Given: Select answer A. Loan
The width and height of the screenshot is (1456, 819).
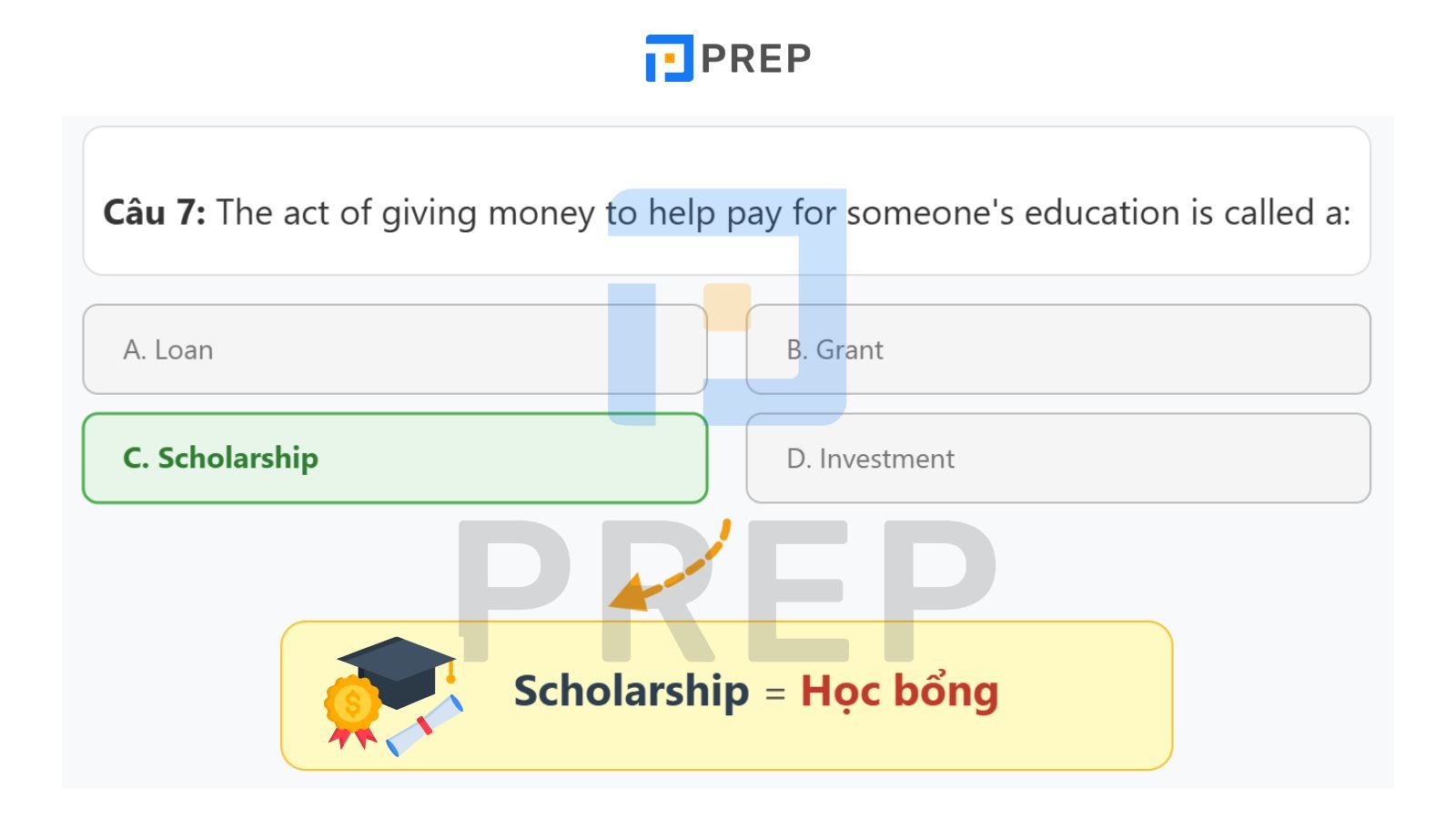Looking at the screenshot, I should [394, 349].
